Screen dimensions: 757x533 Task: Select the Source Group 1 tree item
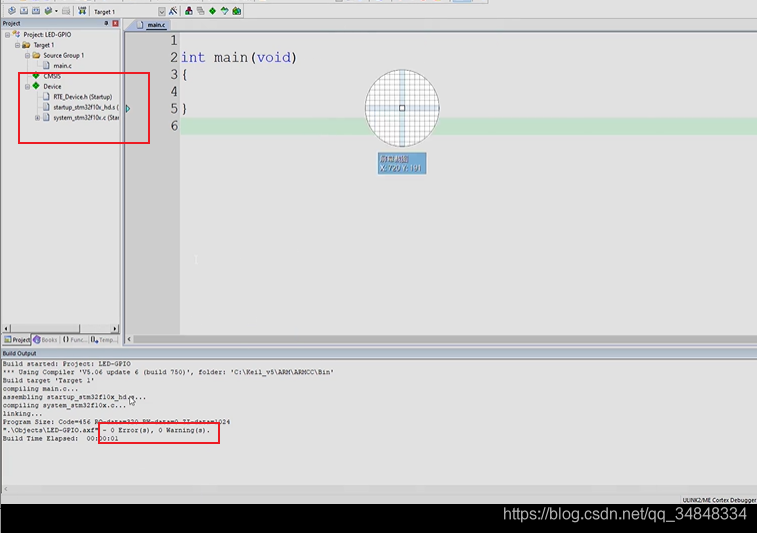pos(63,56)
